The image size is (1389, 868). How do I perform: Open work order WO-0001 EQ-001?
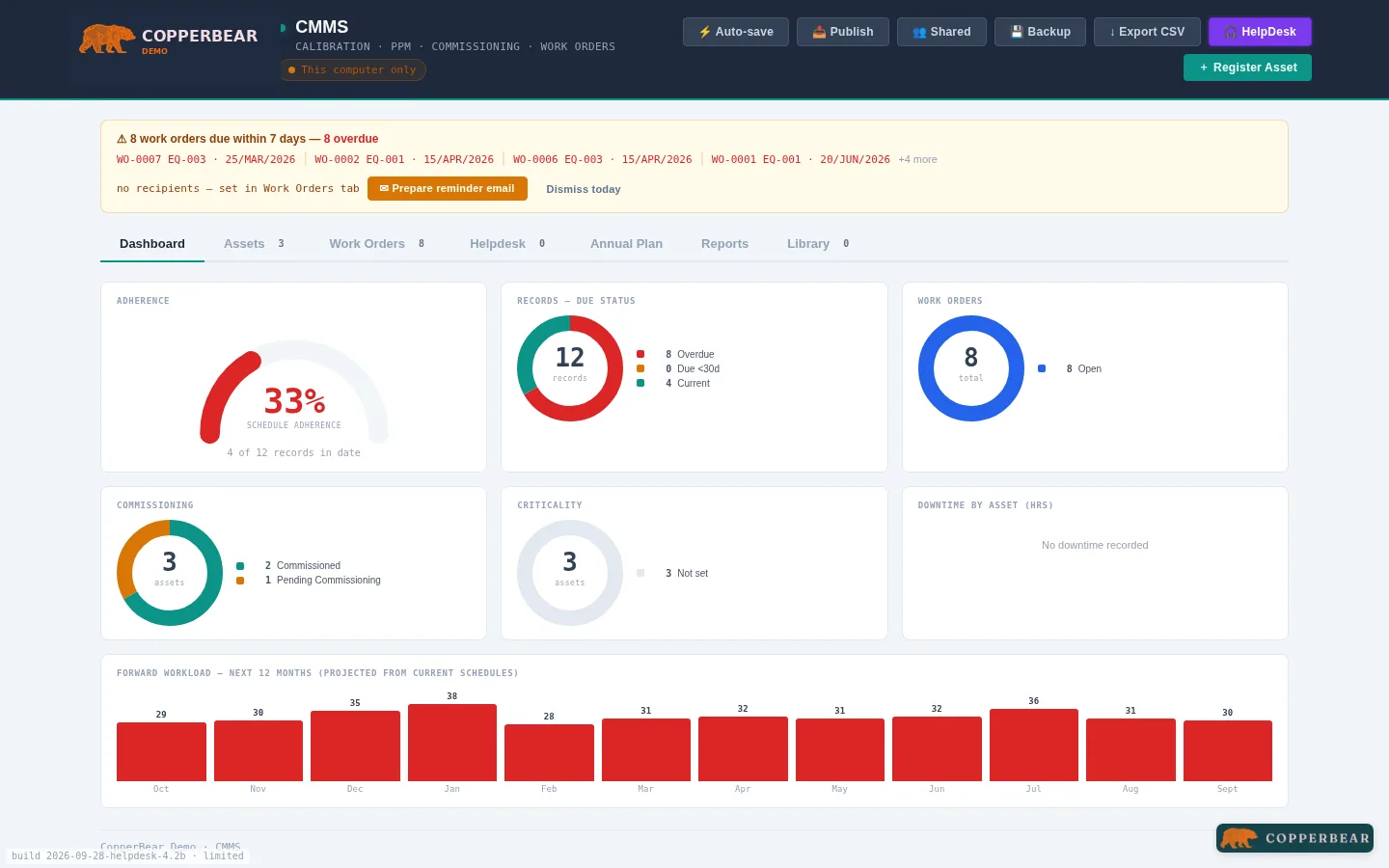pyautogui.click(x=801, y=159)
